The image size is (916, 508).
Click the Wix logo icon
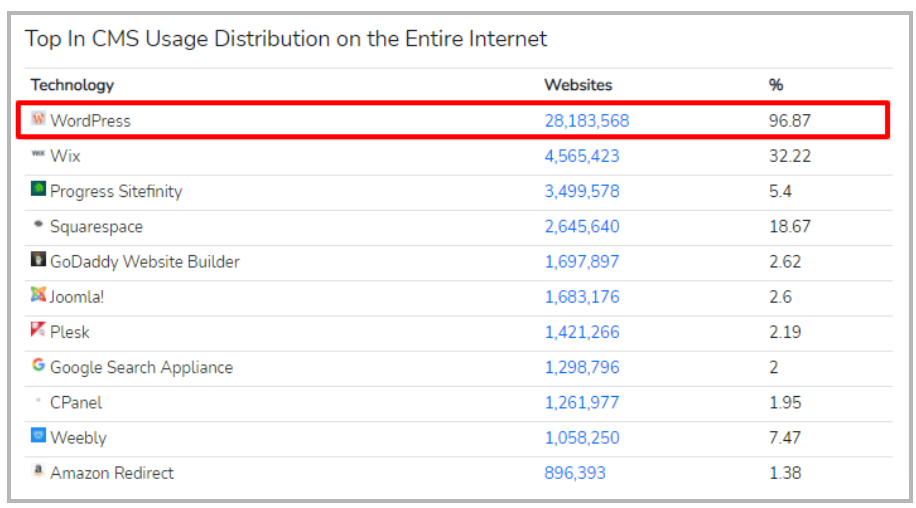38,154
